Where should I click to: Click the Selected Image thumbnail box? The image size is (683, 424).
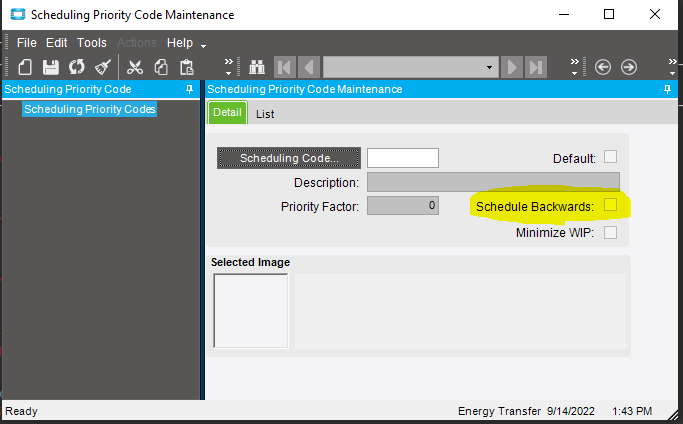[x=251, y=311]
